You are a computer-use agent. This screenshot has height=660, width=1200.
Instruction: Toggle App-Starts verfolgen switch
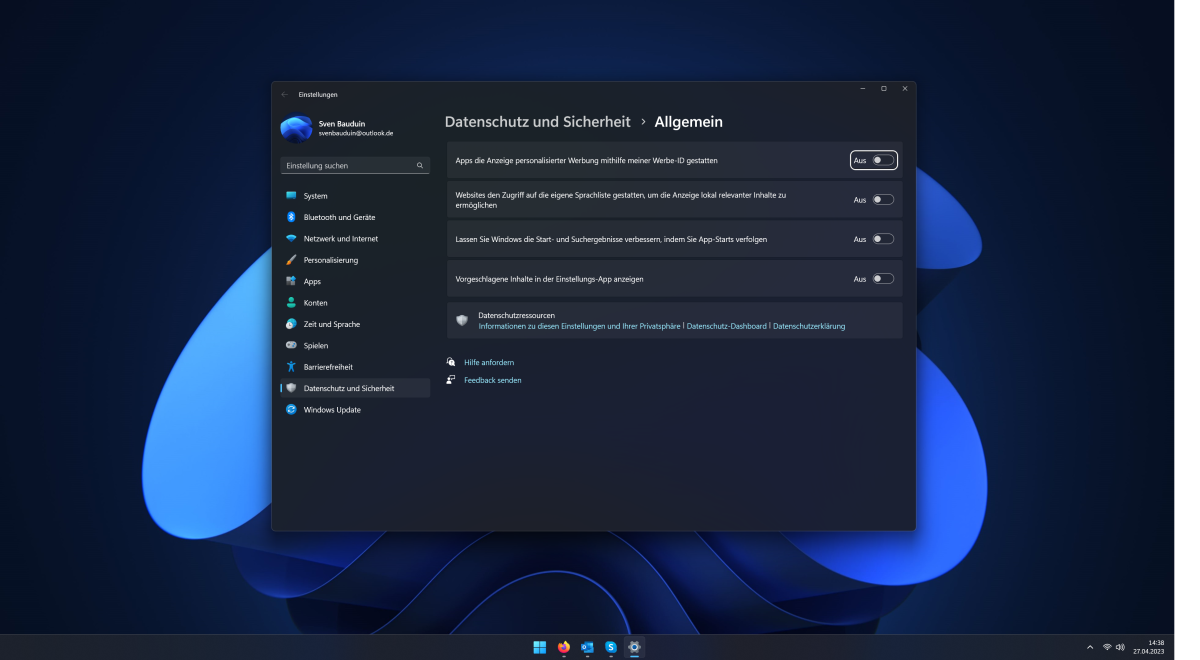tap(883, 239)
